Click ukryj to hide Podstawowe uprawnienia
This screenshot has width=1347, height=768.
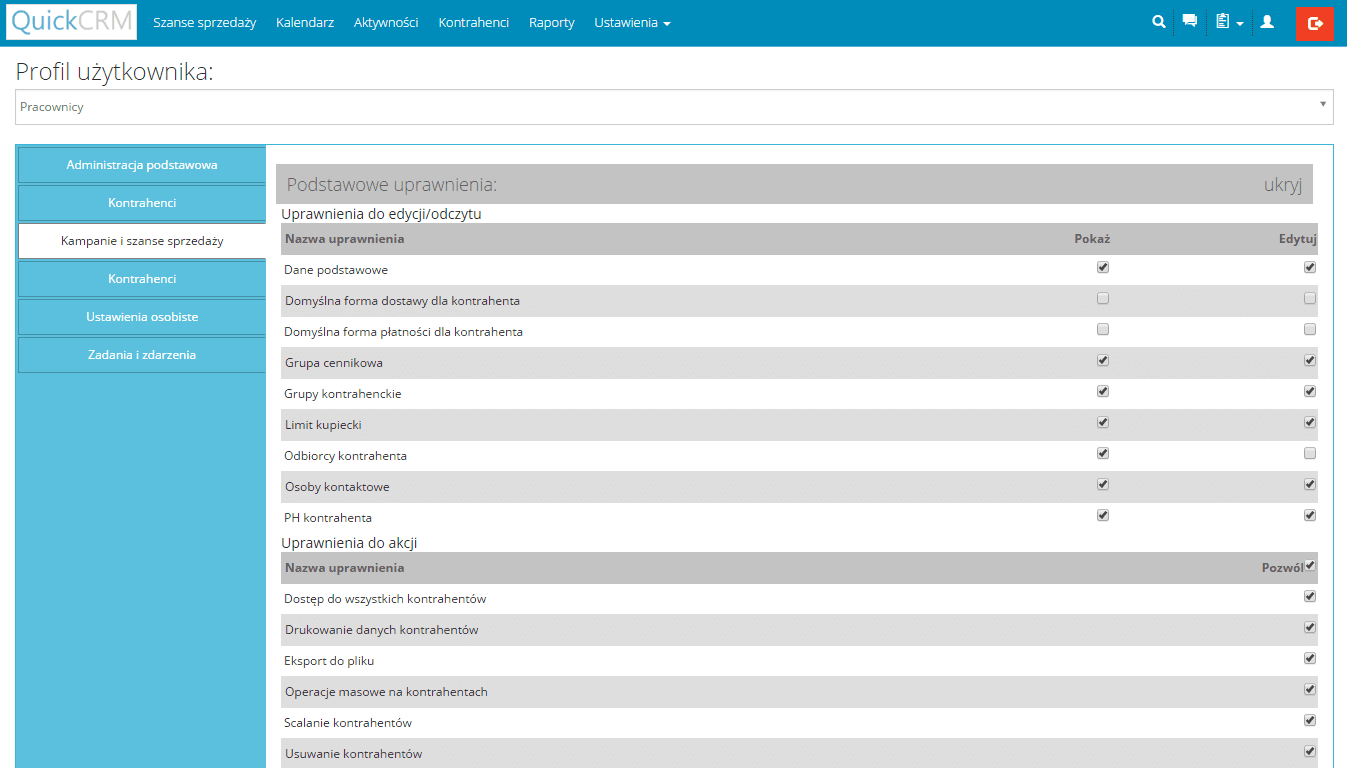point(1283,185)
